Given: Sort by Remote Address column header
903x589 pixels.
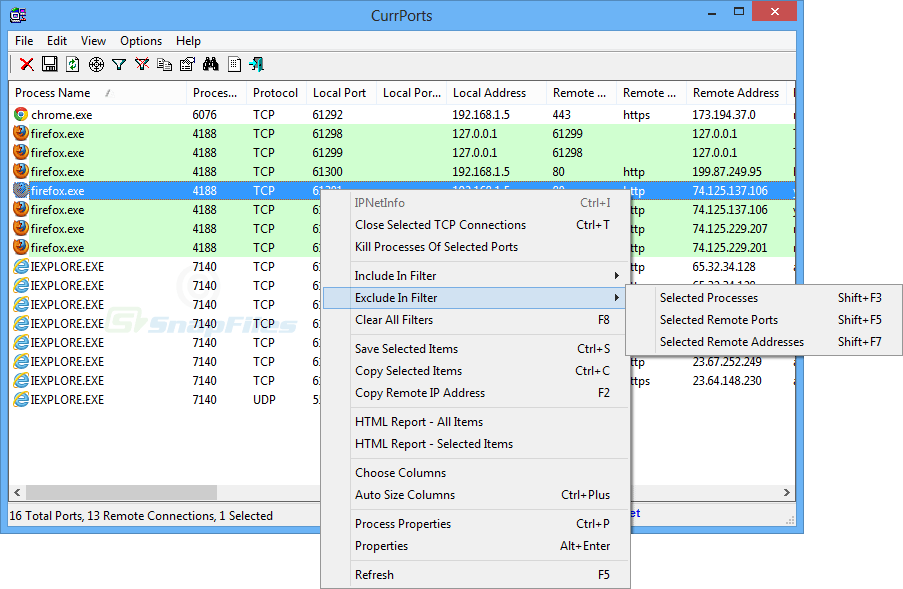Looking at the screenshot, I should pyautogui.click(x=737, y=93).
